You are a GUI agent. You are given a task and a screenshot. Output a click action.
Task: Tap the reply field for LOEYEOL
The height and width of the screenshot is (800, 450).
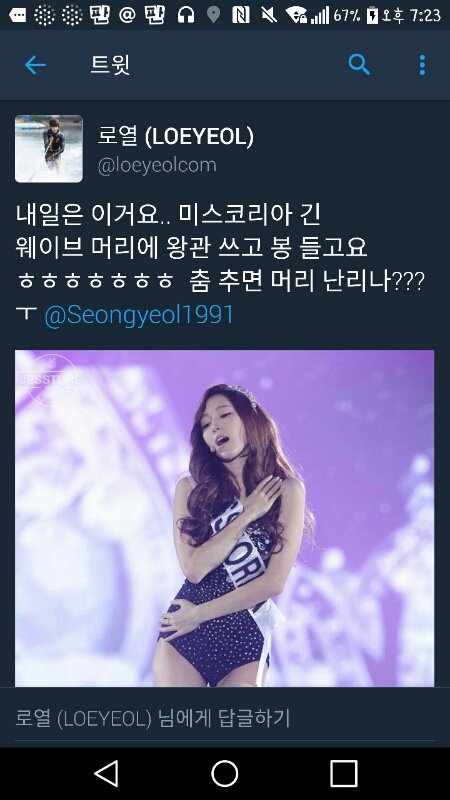[224, 718]
